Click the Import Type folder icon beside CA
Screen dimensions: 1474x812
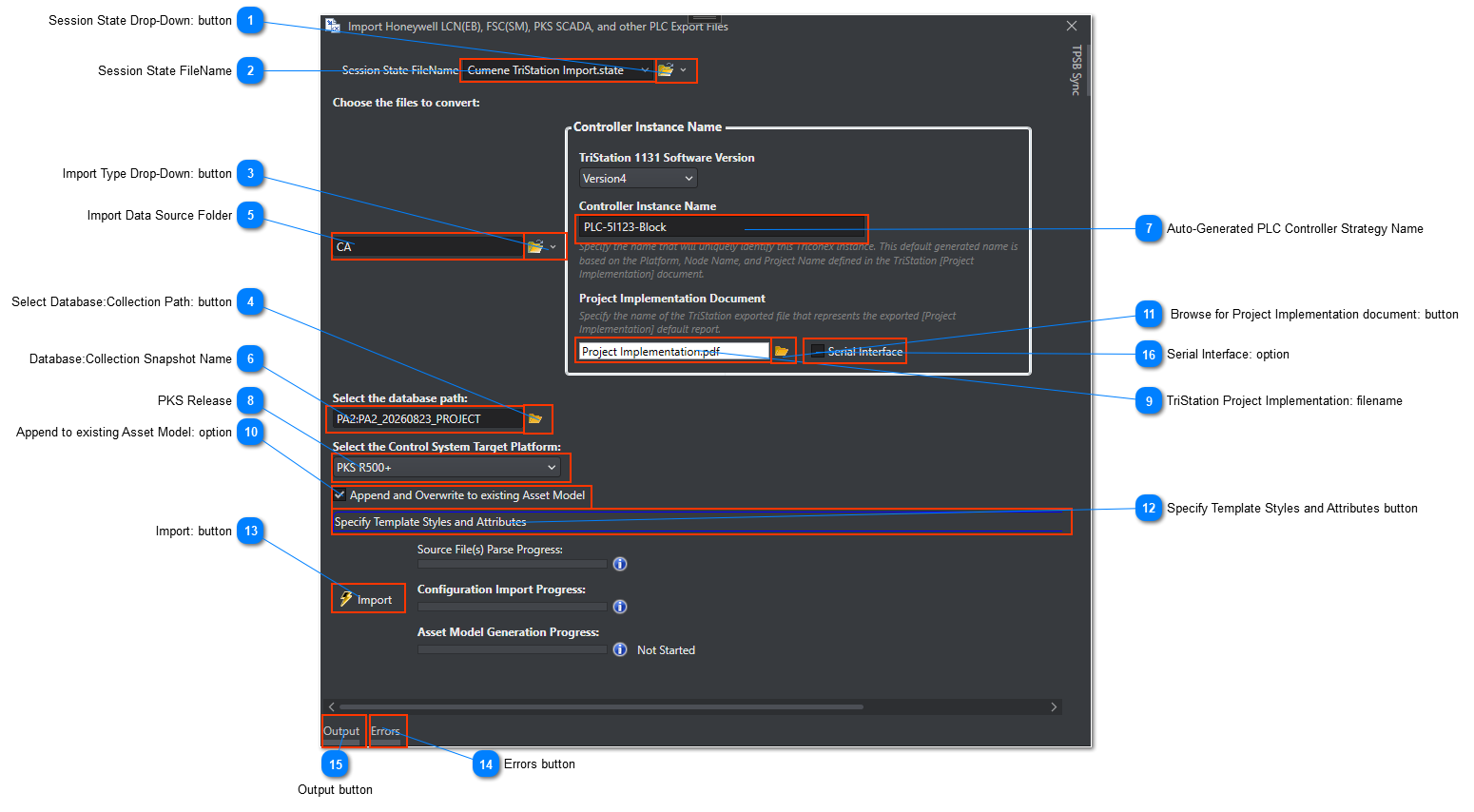coord(535,247)
